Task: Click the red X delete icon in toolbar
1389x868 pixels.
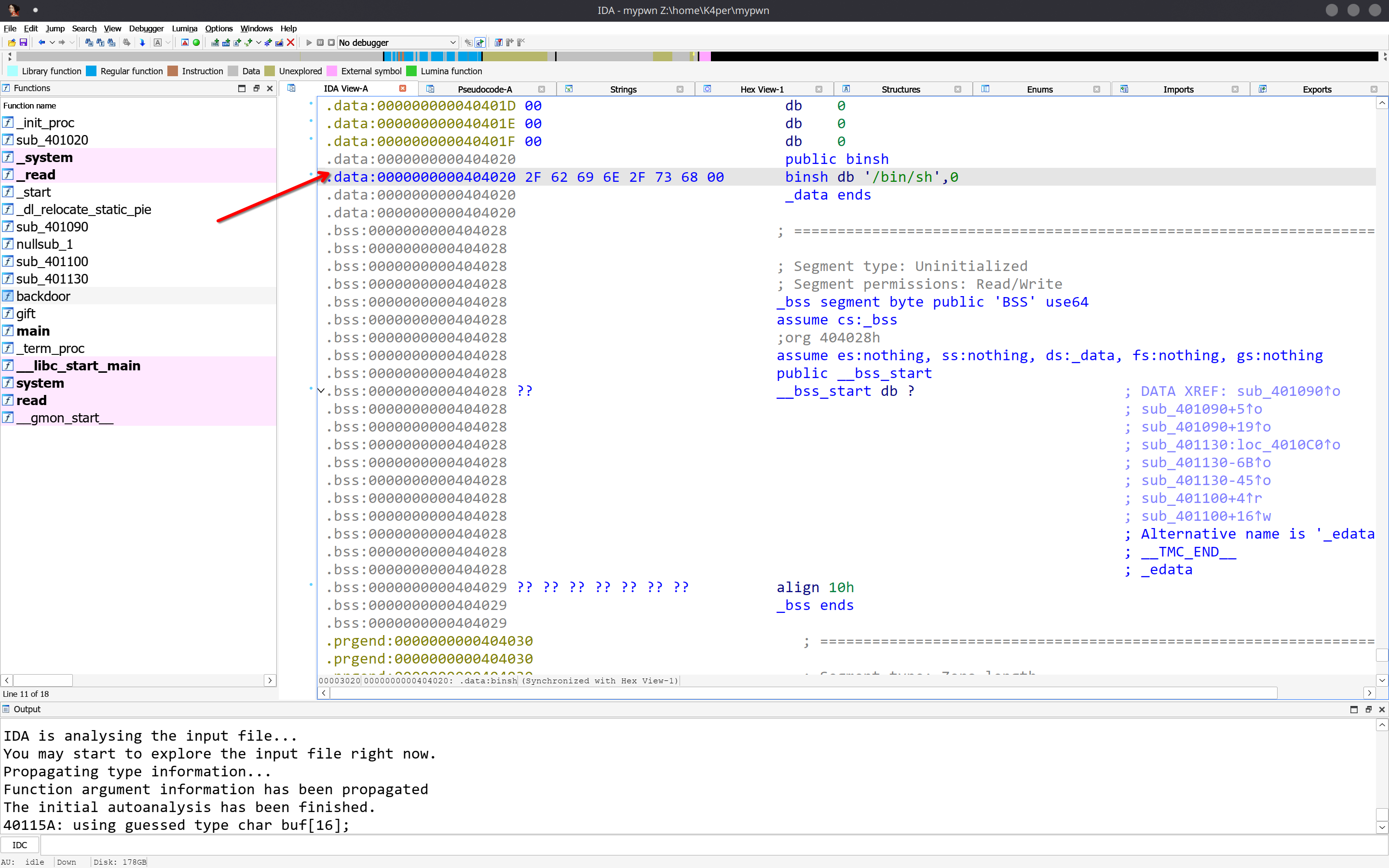Action: pyautogui.click(x=290, y=42)
